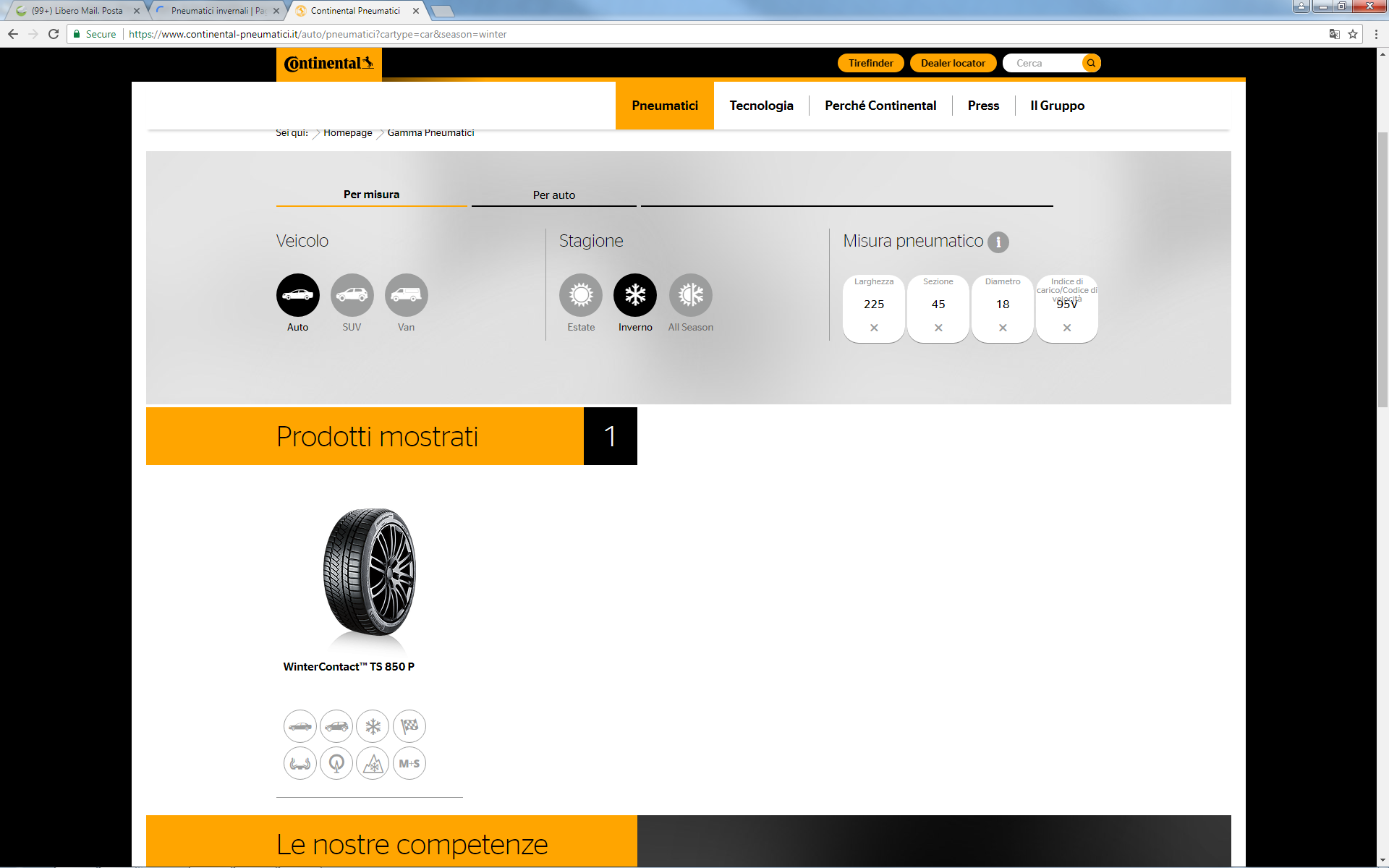Toggle the Inverno winter season
Screen dimensions: 1389x868
635,295
